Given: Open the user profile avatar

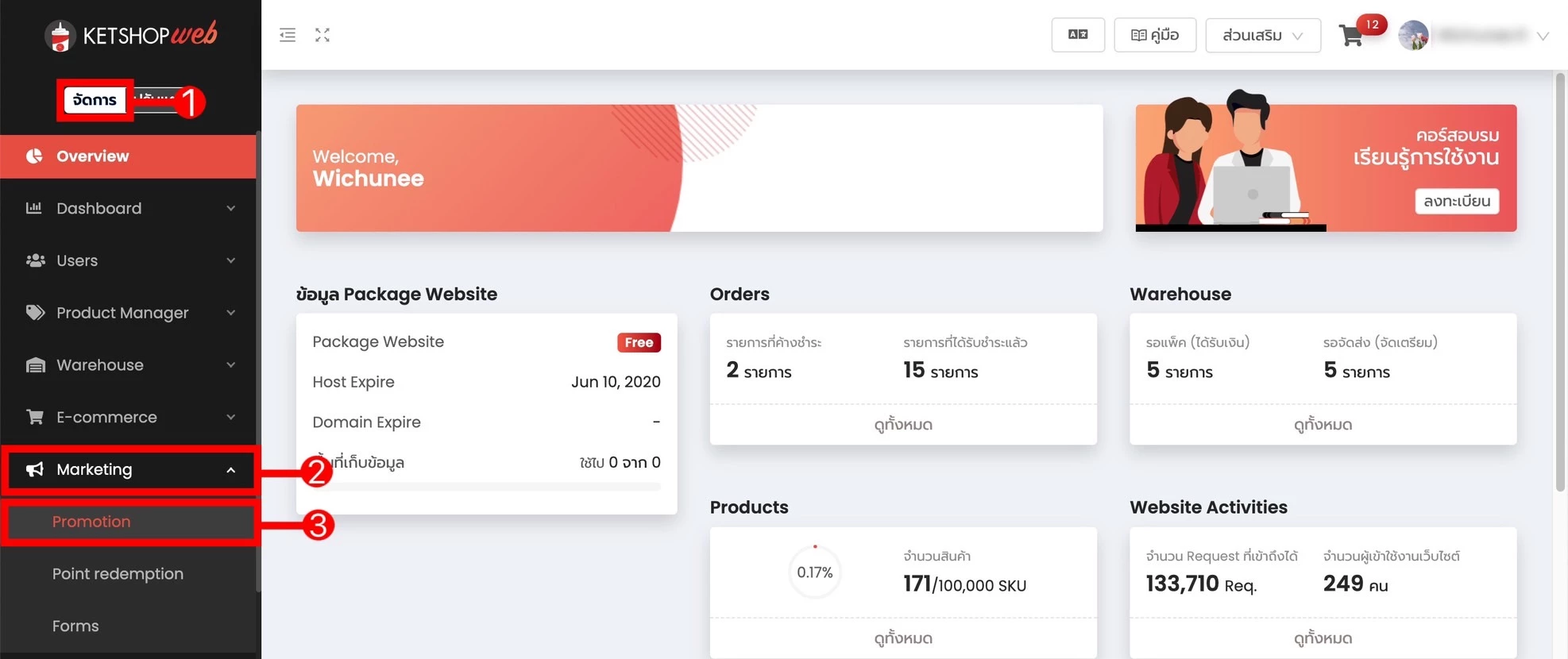Looking at the screenshot, I should (x=1413, y=36).
